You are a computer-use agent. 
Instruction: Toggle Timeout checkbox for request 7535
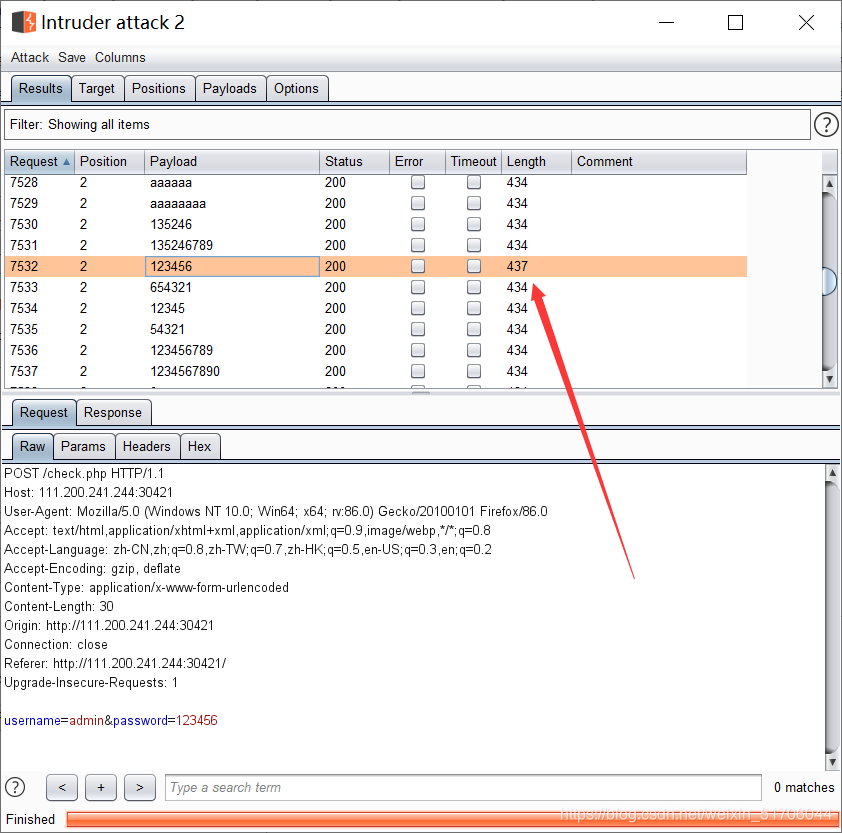[x=474, y=329]
